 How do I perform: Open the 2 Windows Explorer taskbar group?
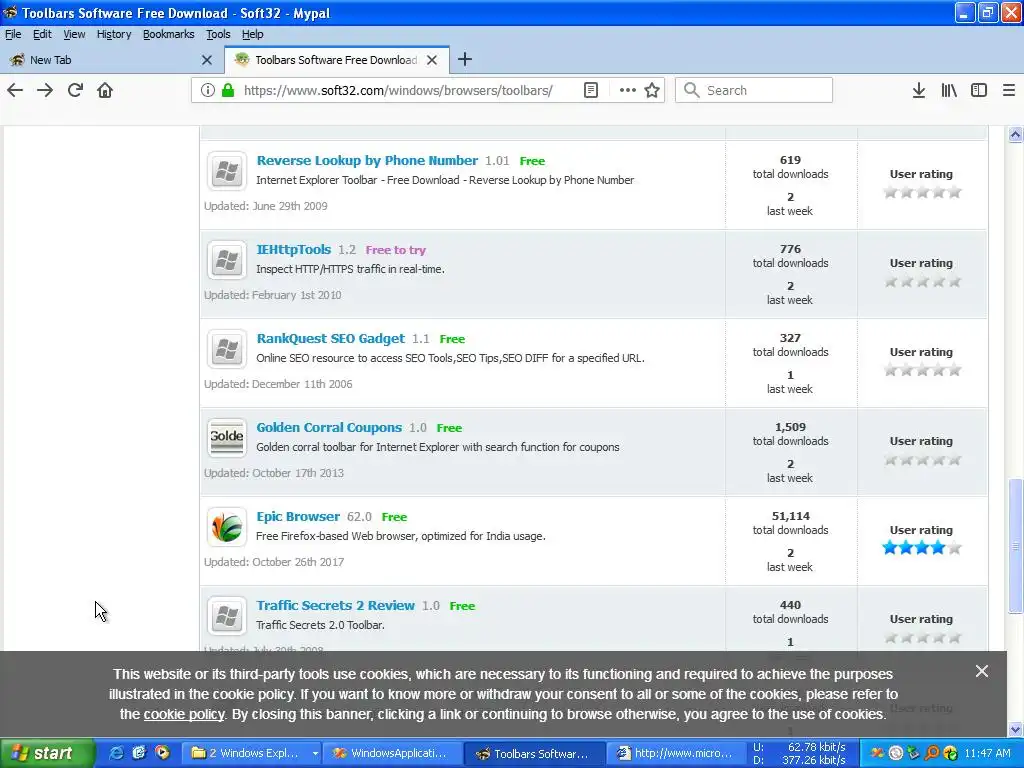click(x=250, y=753)
